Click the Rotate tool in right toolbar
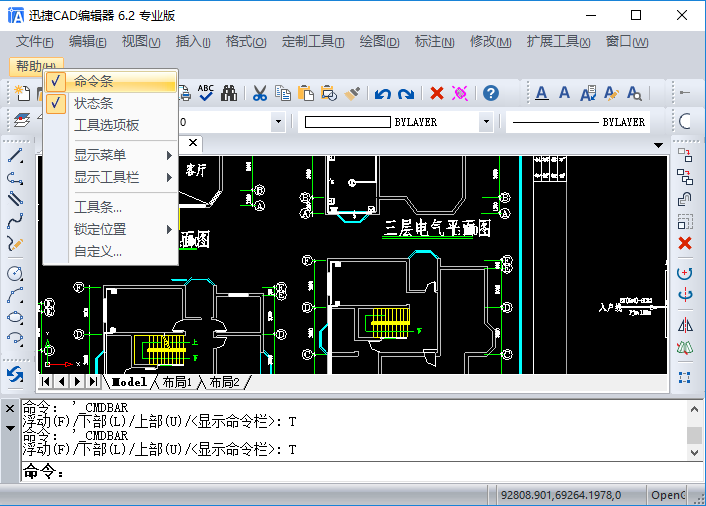Screen dimensions: 706x506 (x=685, y=273)
